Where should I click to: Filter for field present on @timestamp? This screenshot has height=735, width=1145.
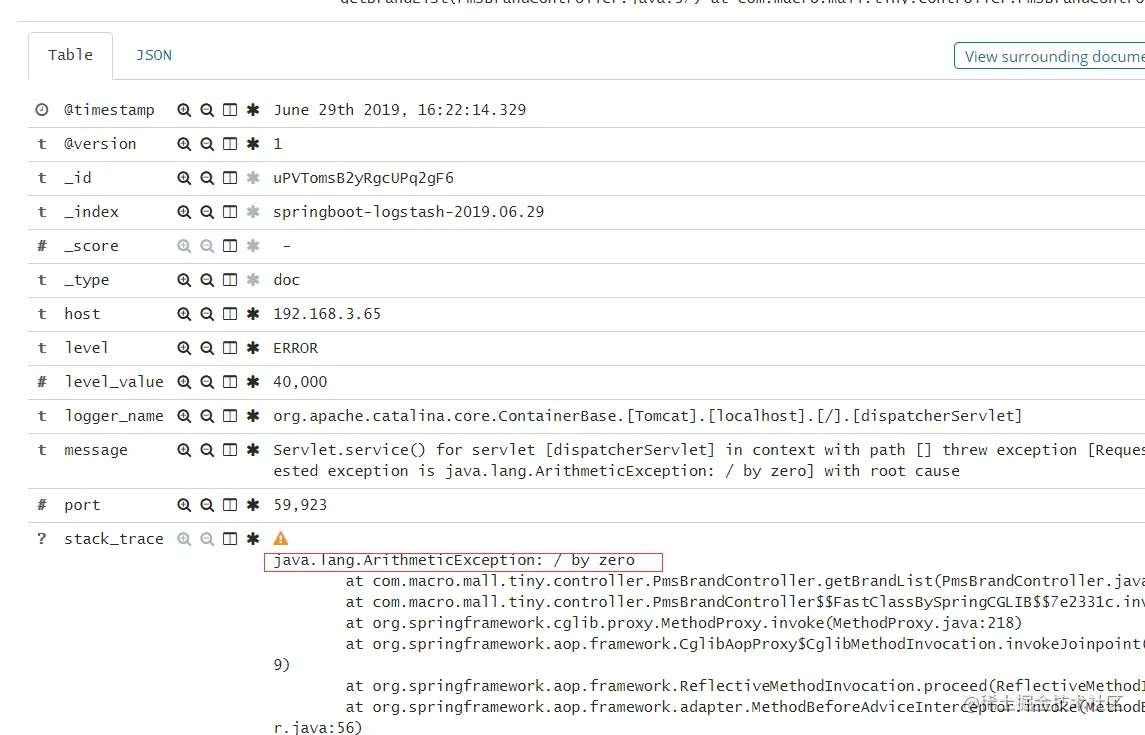point(253,109)
